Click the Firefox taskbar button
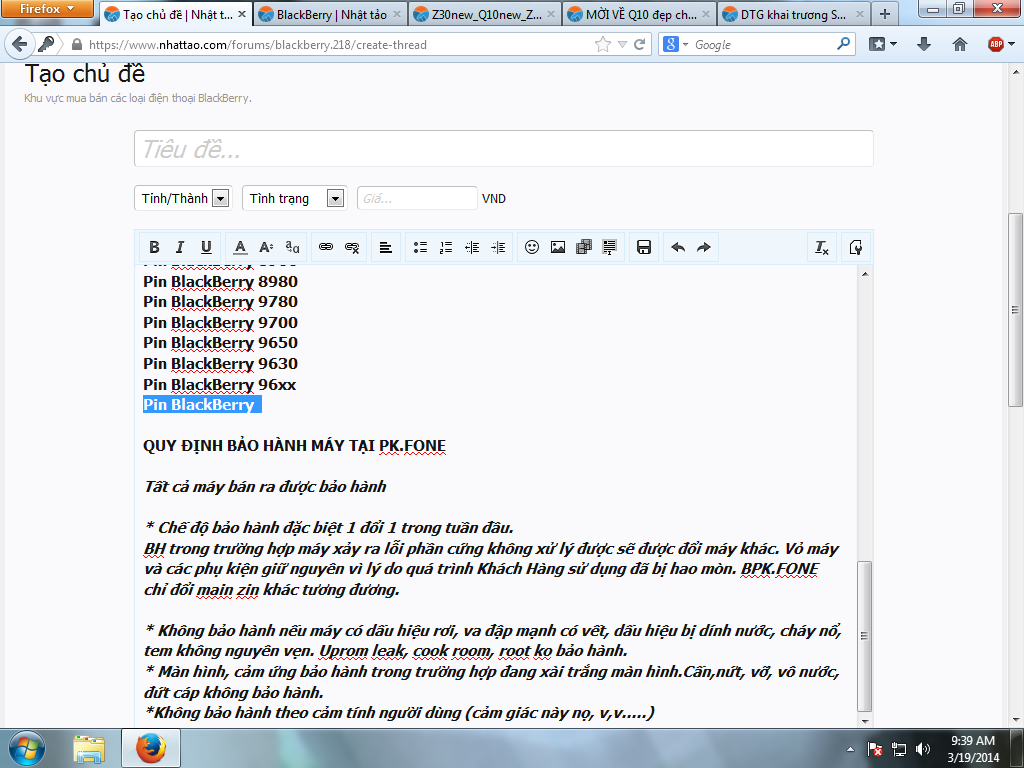 tap(151, 748)
